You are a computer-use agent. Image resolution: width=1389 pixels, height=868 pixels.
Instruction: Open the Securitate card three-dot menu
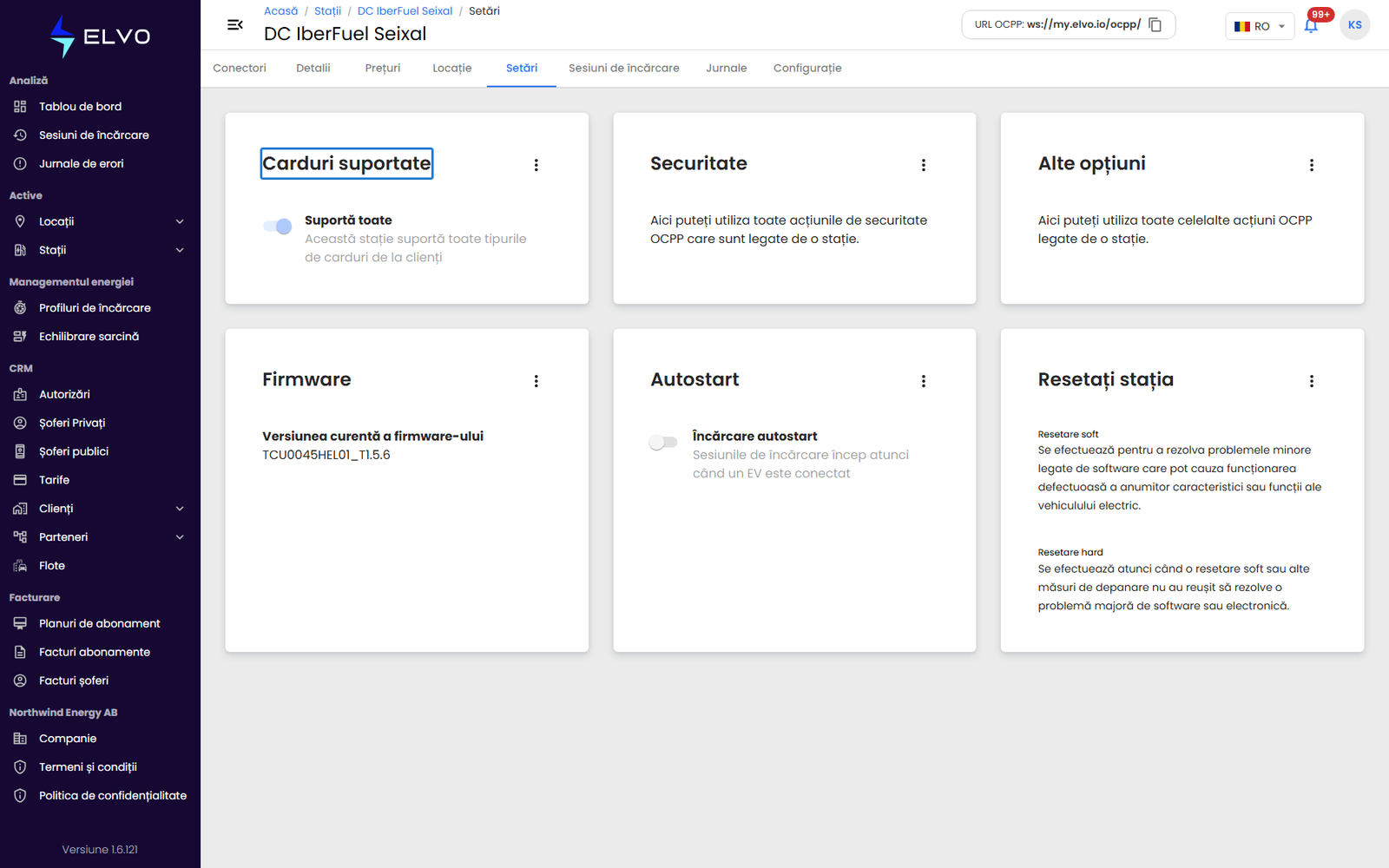[x=924, y=165]
